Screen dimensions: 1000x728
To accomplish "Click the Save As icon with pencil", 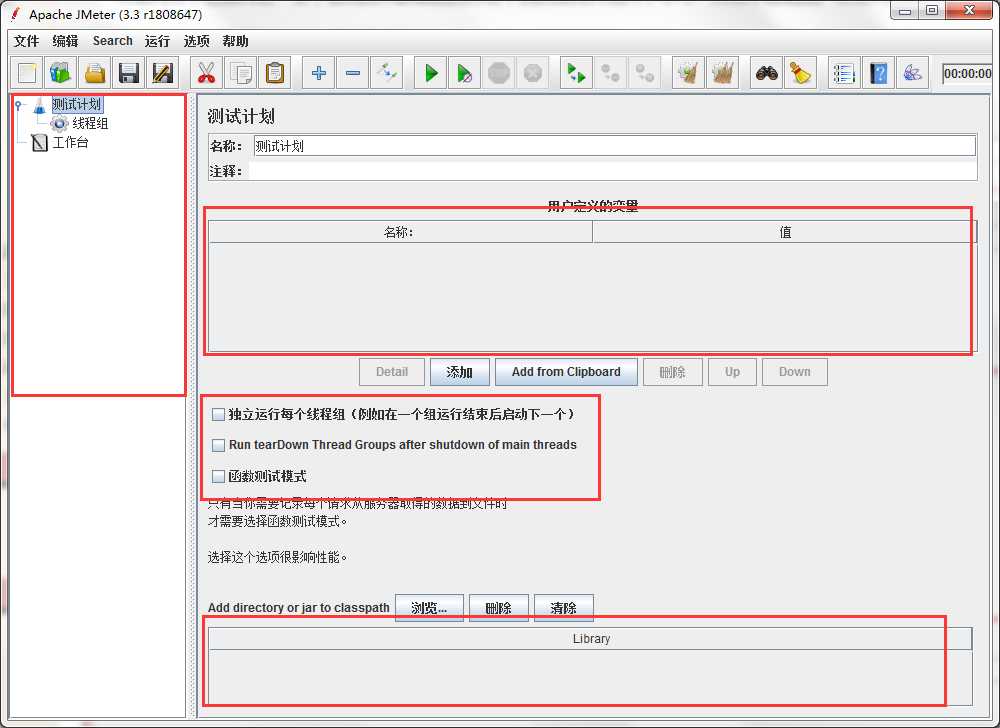I will tap(163, 73).
